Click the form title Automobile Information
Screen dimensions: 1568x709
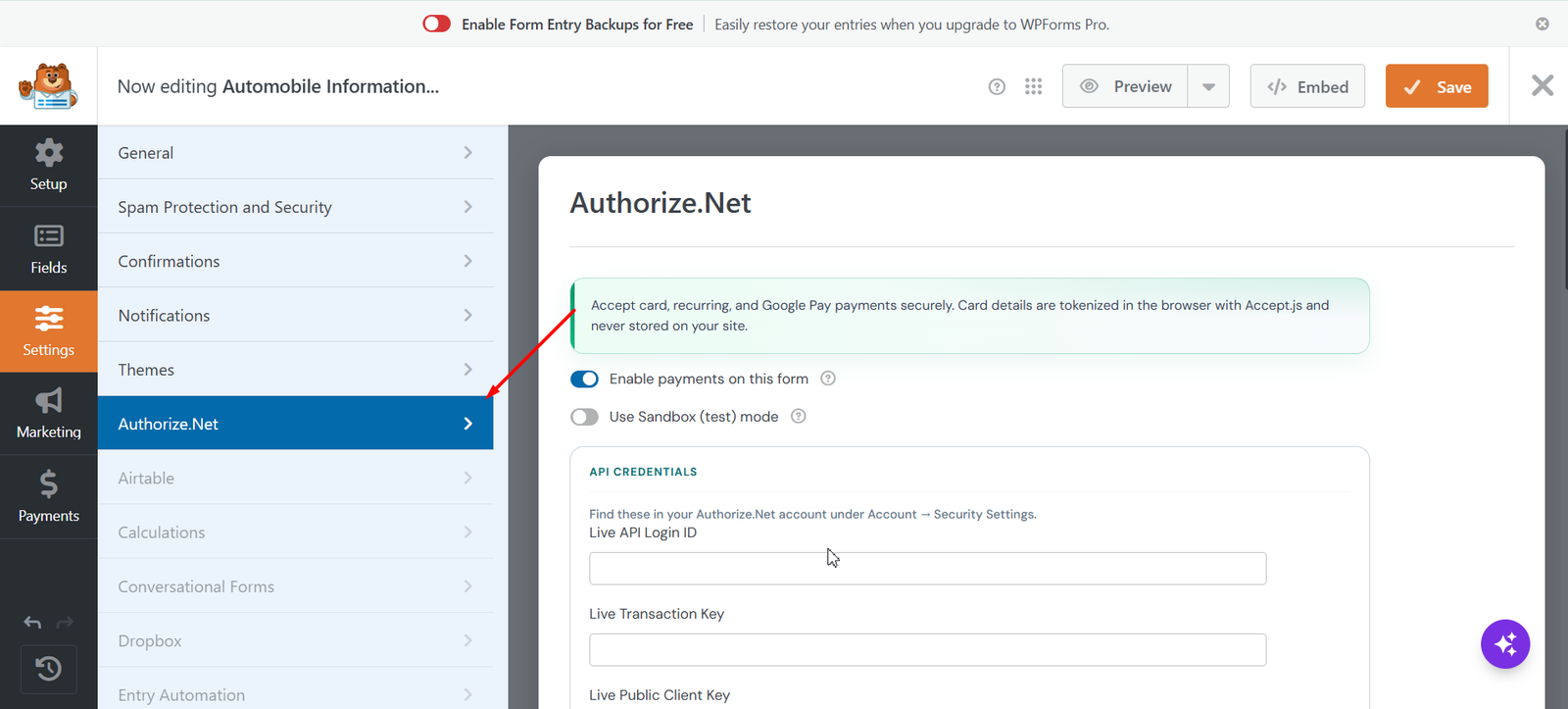331,86
